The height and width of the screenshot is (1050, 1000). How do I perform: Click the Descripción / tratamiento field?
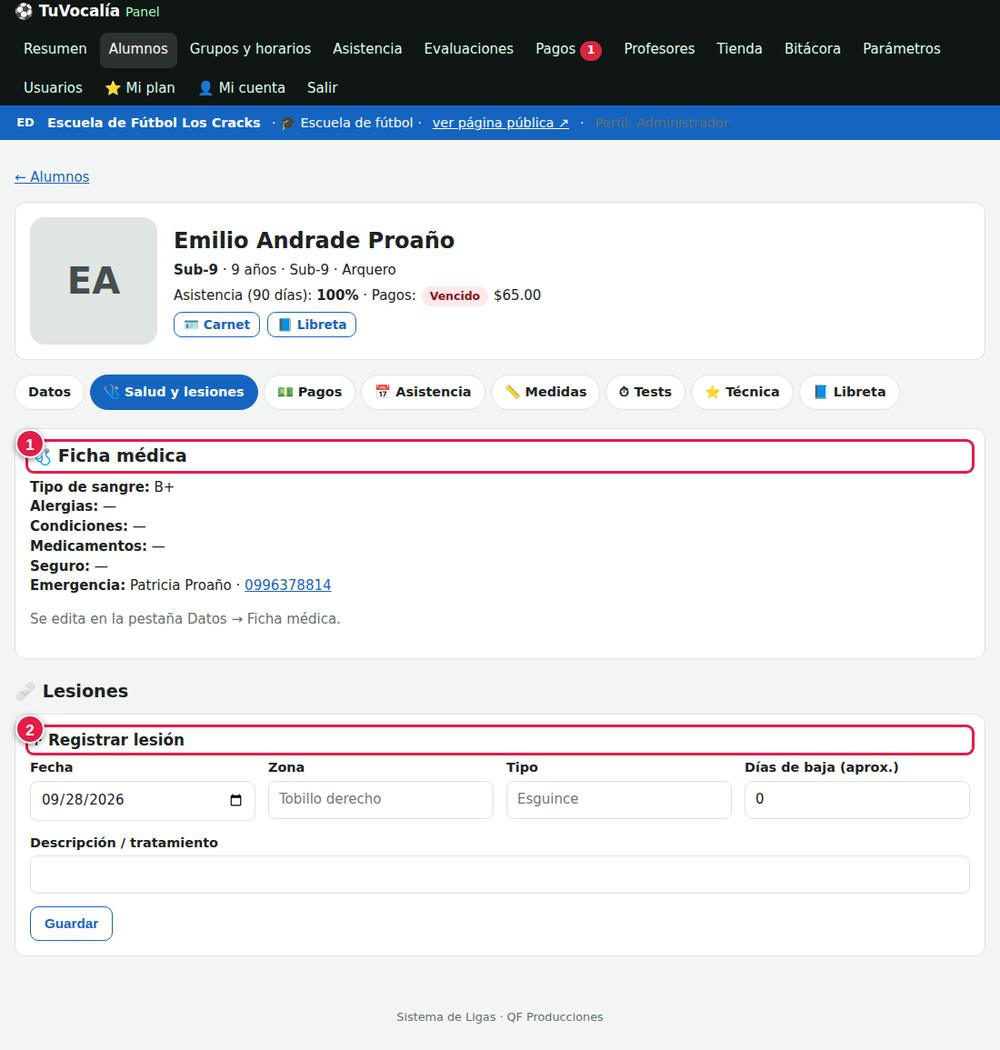pyautogui.click(x=500, y=875)
